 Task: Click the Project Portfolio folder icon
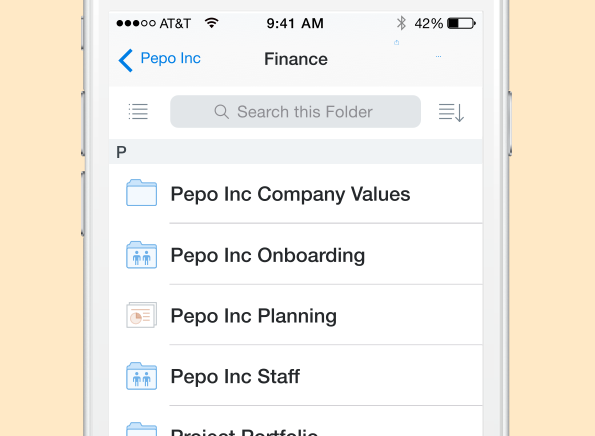(x=141, y=429)
